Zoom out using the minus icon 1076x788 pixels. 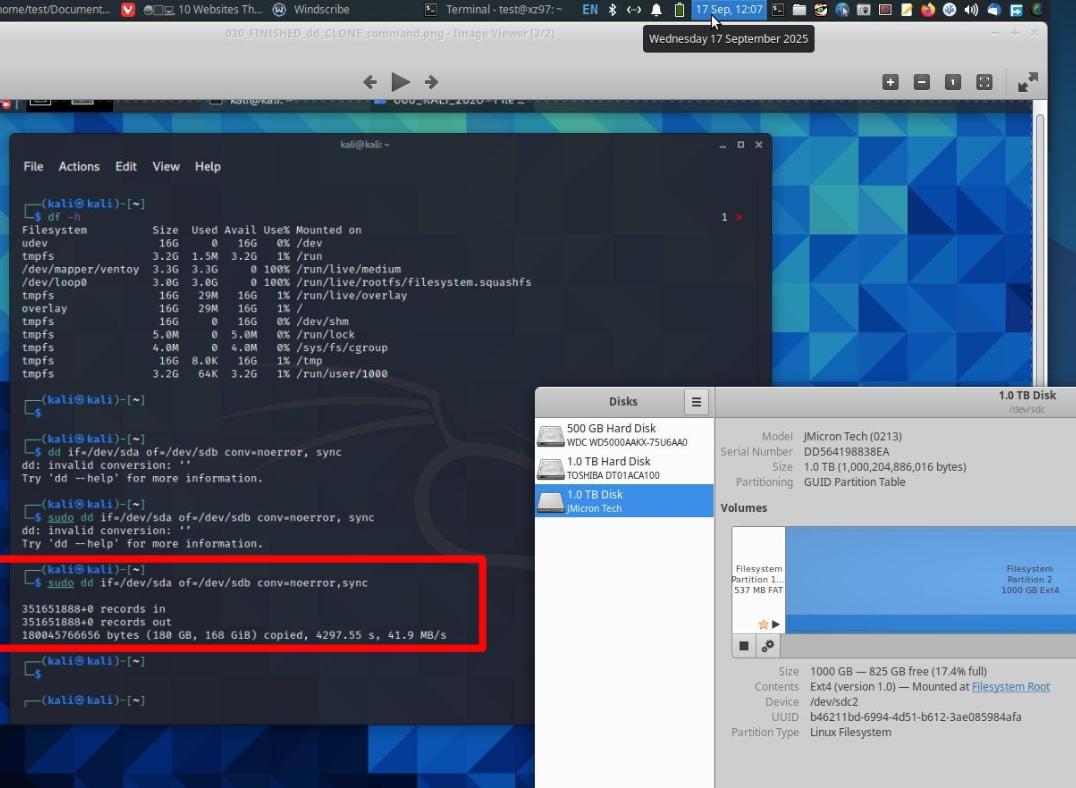[x=922, y=82]
